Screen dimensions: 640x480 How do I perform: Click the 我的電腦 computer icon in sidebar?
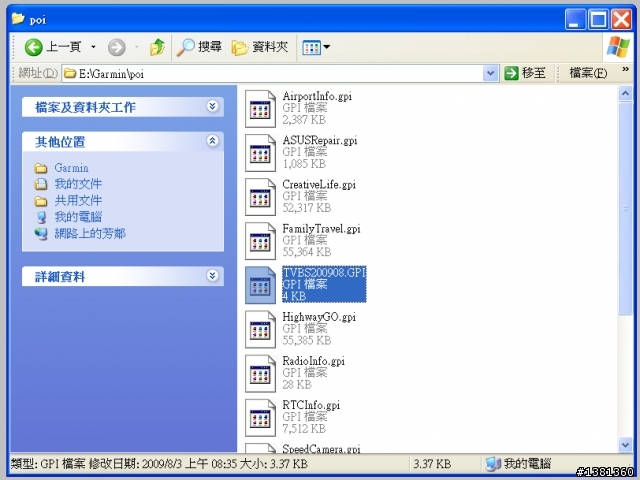(41, 217)
